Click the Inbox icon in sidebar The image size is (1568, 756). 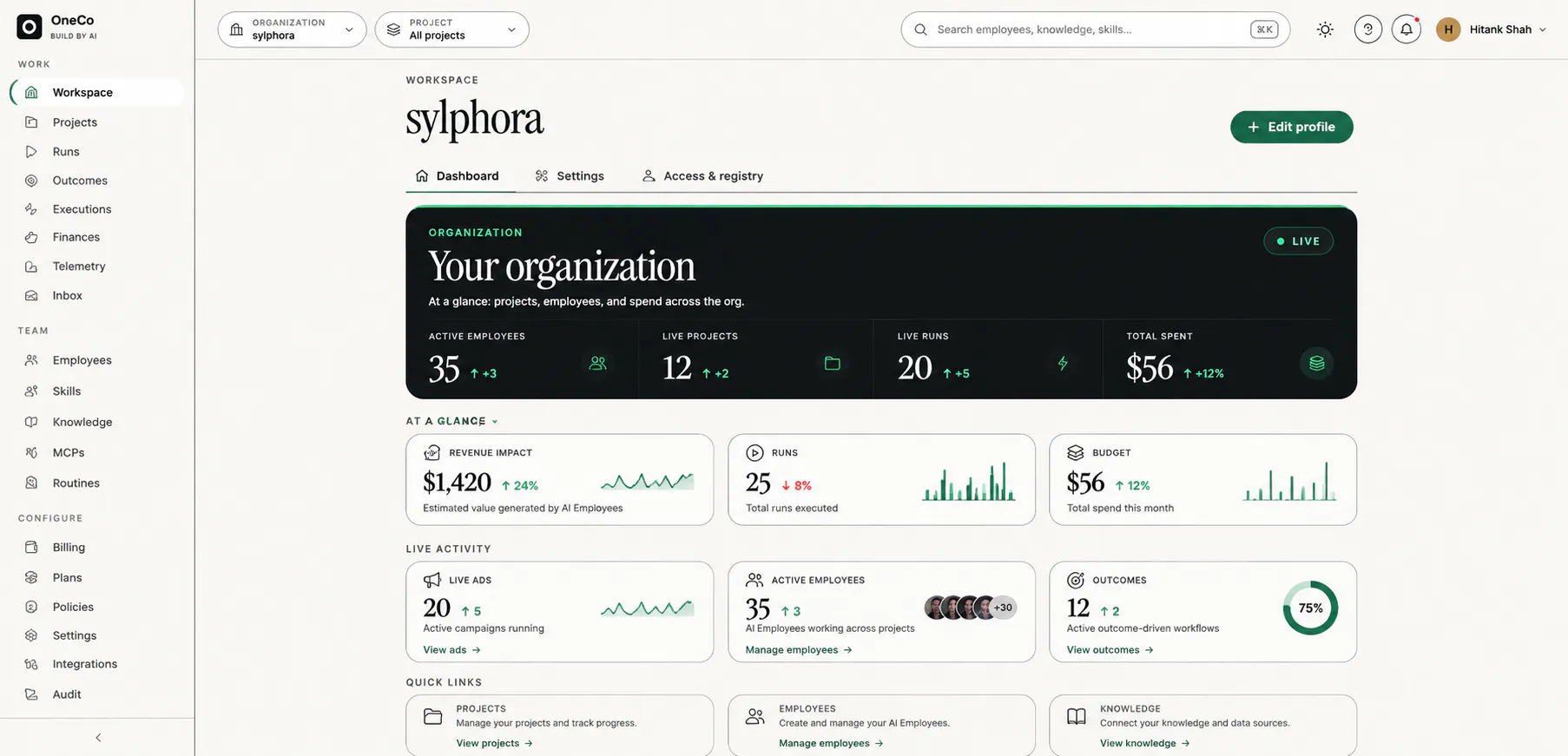pyautogui.click(x=31, y=295)
